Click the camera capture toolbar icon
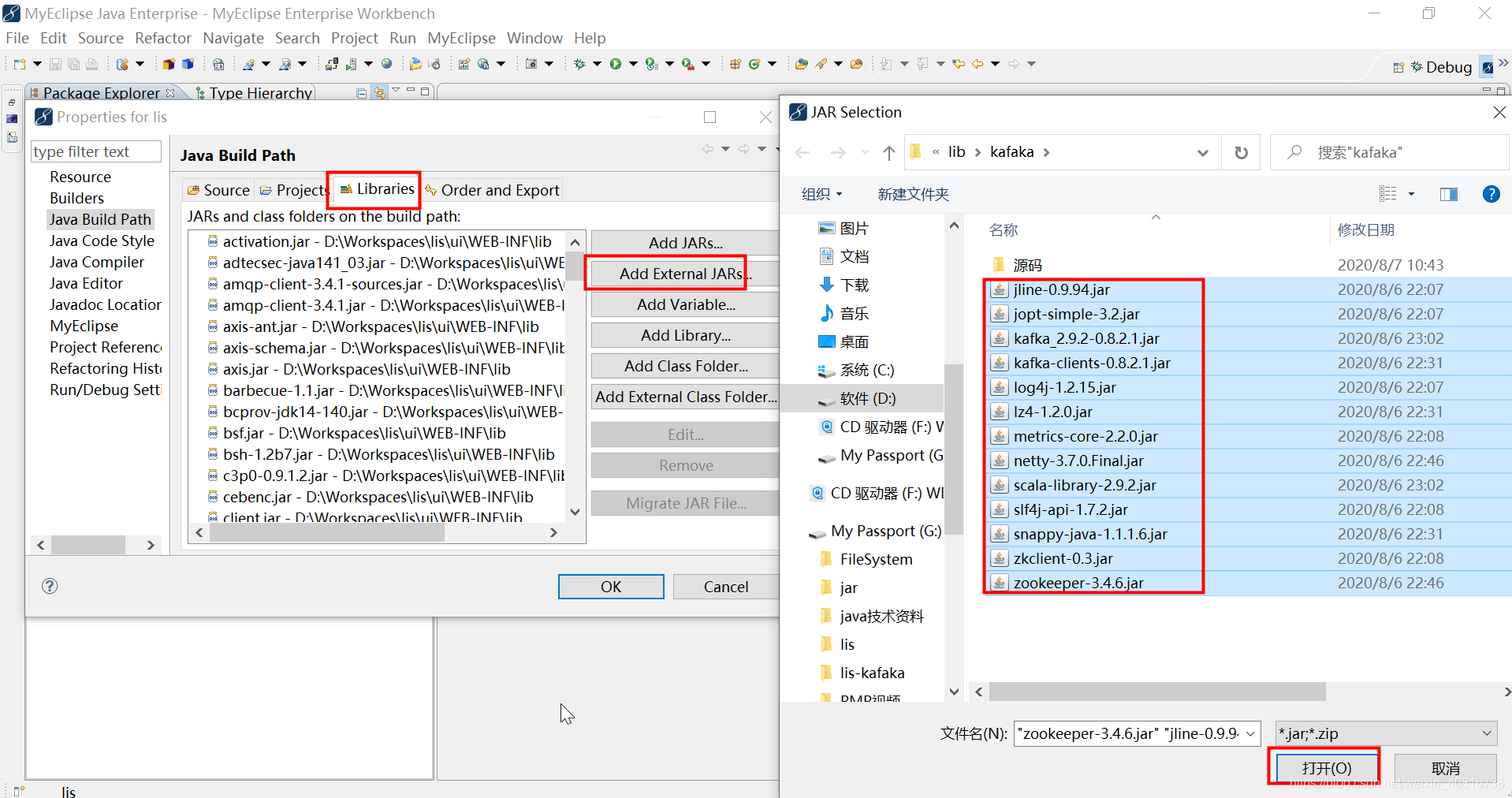This screenshot has width=1512, height=798. (x=531, y=64)
